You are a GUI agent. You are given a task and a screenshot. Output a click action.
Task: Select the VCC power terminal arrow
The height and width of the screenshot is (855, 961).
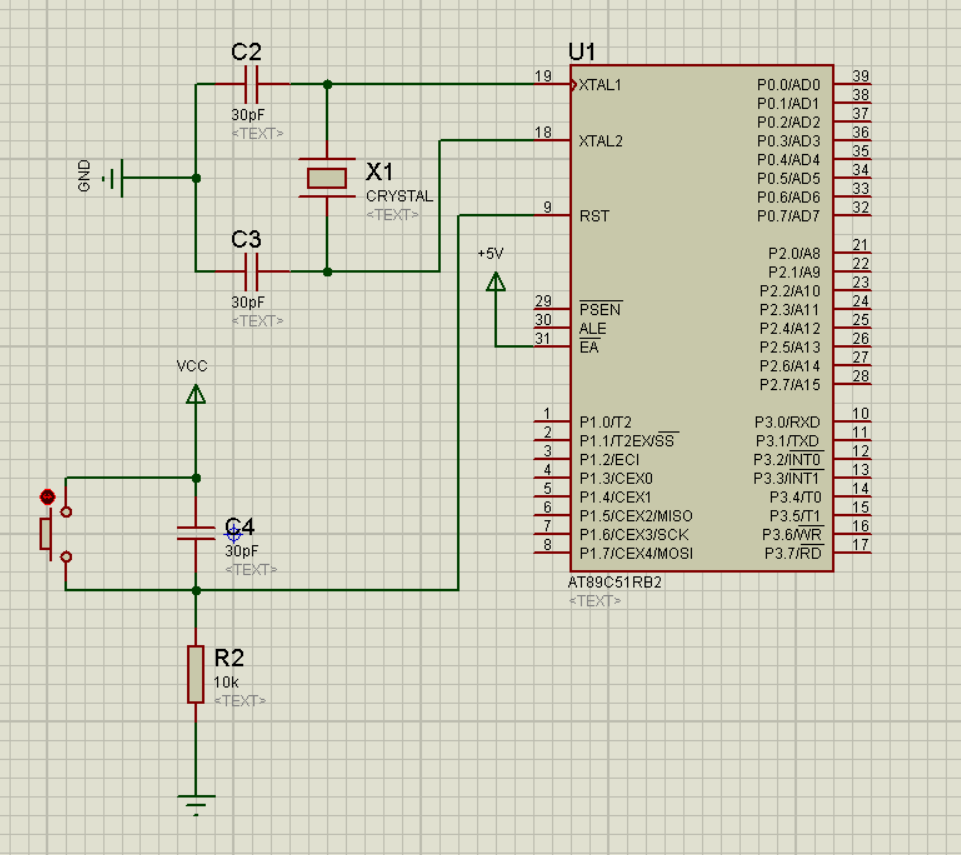point(196,394)
